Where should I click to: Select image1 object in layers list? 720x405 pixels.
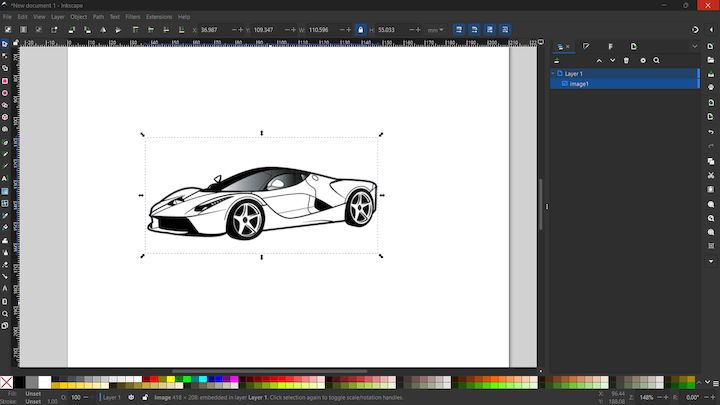point(624,84)
